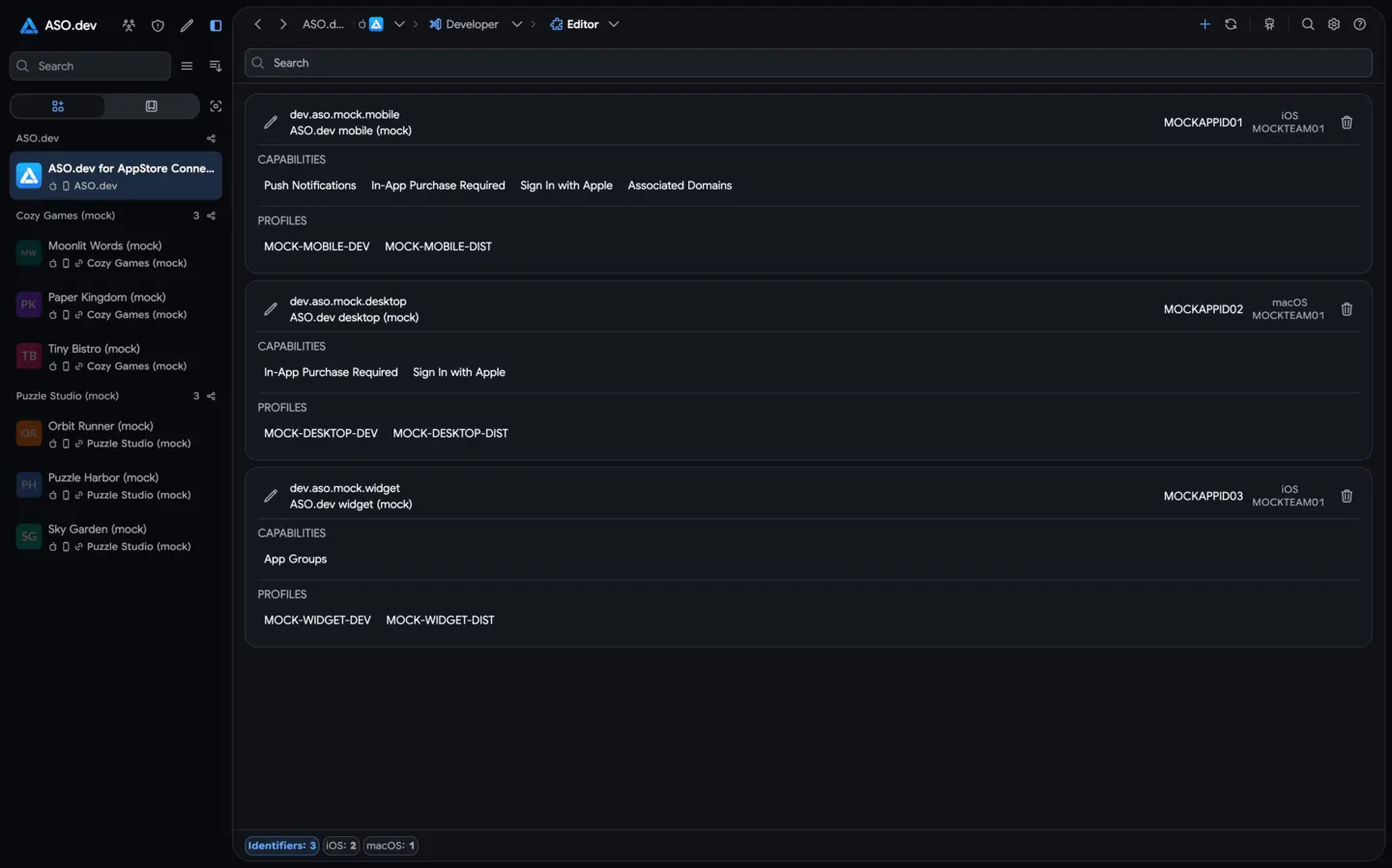Filter by iOS: 2 chip
The height and width of the screenshot is (868, 1392).
(x=341, y=846)
